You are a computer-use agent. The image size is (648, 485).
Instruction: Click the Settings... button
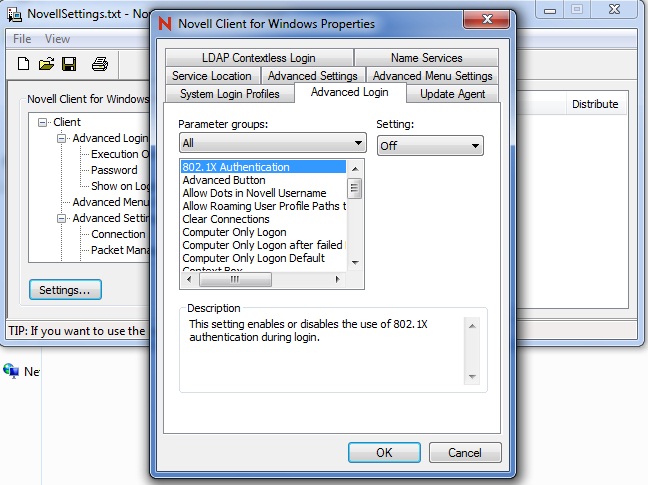pos(65,290)
